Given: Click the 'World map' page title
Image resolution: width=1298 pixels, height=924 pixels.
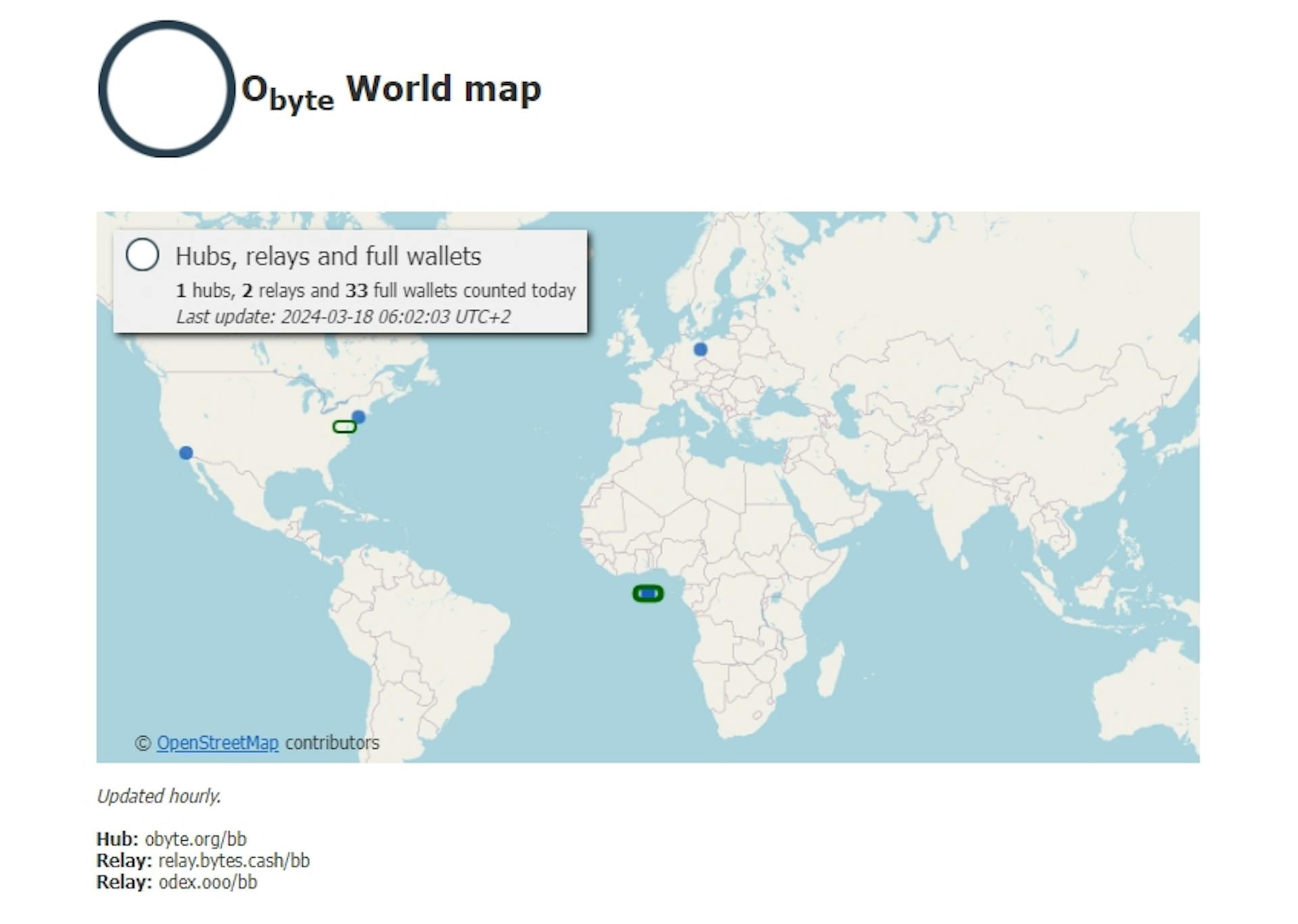Looking at the screenshot, I should [443, 89].
